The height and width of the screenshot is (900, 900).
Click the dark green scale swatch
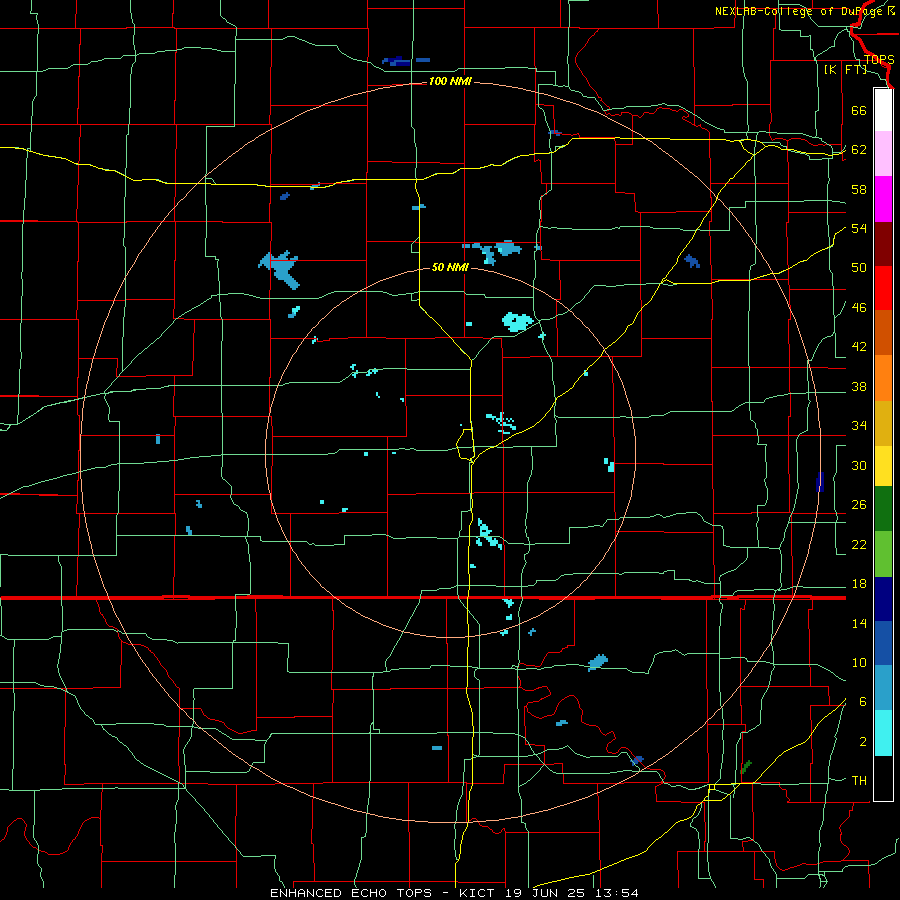click(x=883, y=509)
